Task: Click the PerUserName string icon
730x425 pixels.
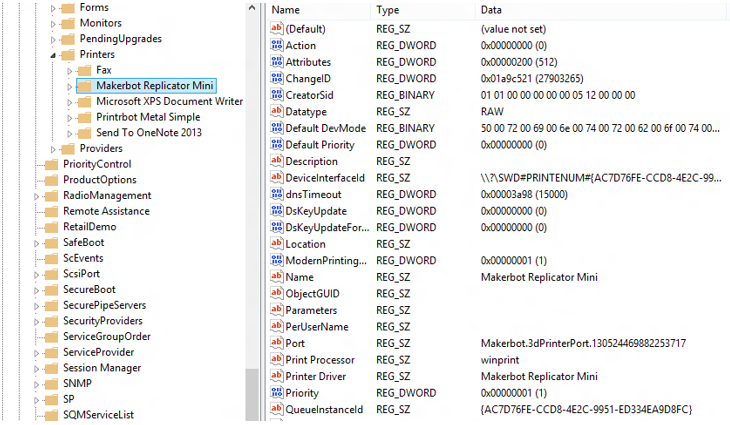Action: (277, 326)
